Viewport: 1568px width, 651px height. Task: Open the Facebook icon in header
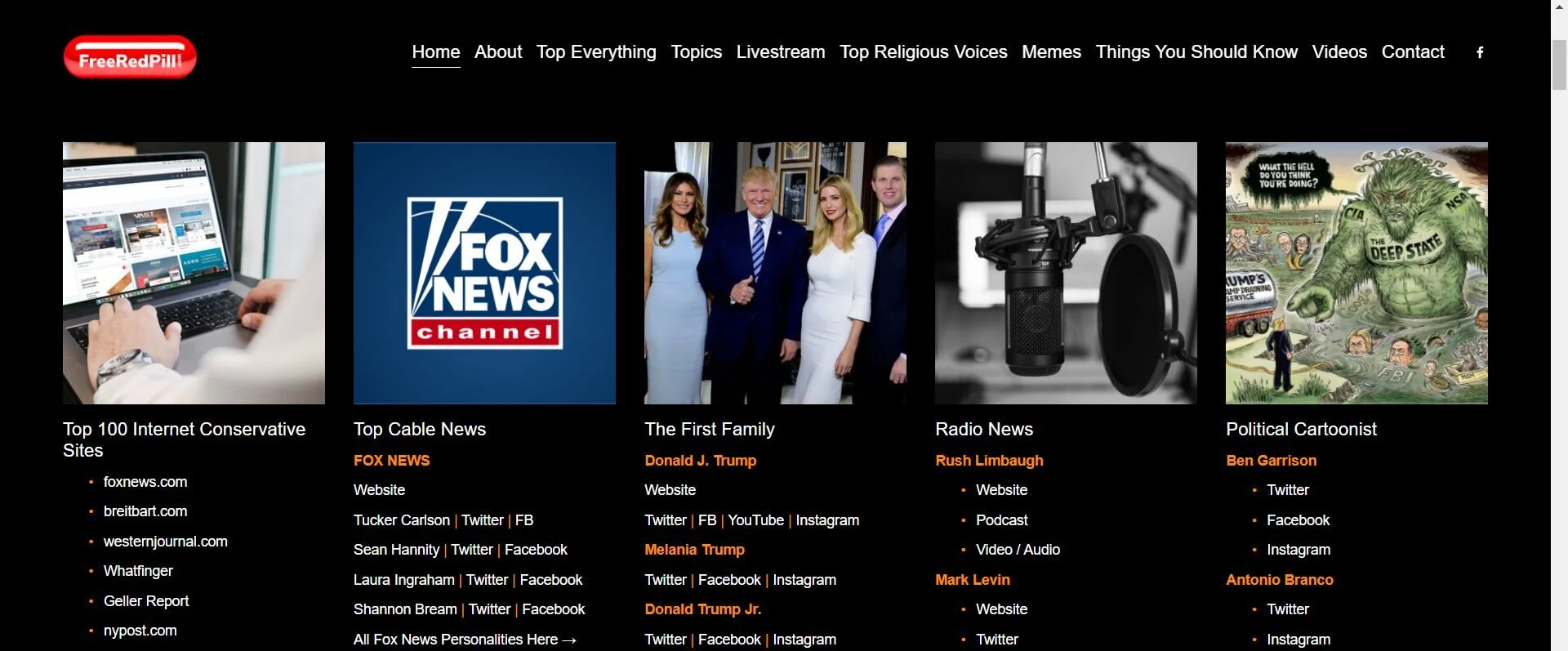click(x=1480, y=52)
